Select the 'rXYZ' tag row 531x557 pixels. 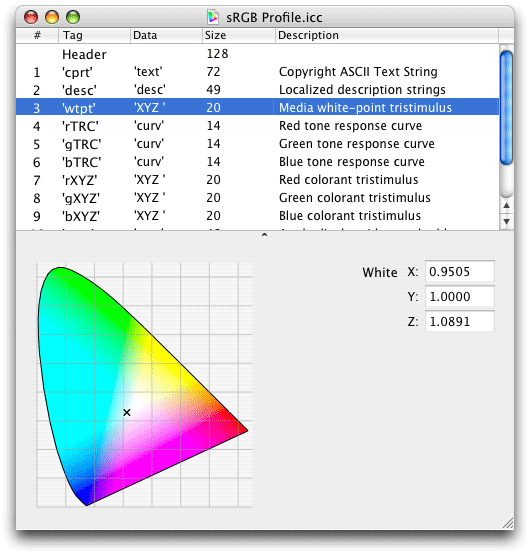coord(258,180)
